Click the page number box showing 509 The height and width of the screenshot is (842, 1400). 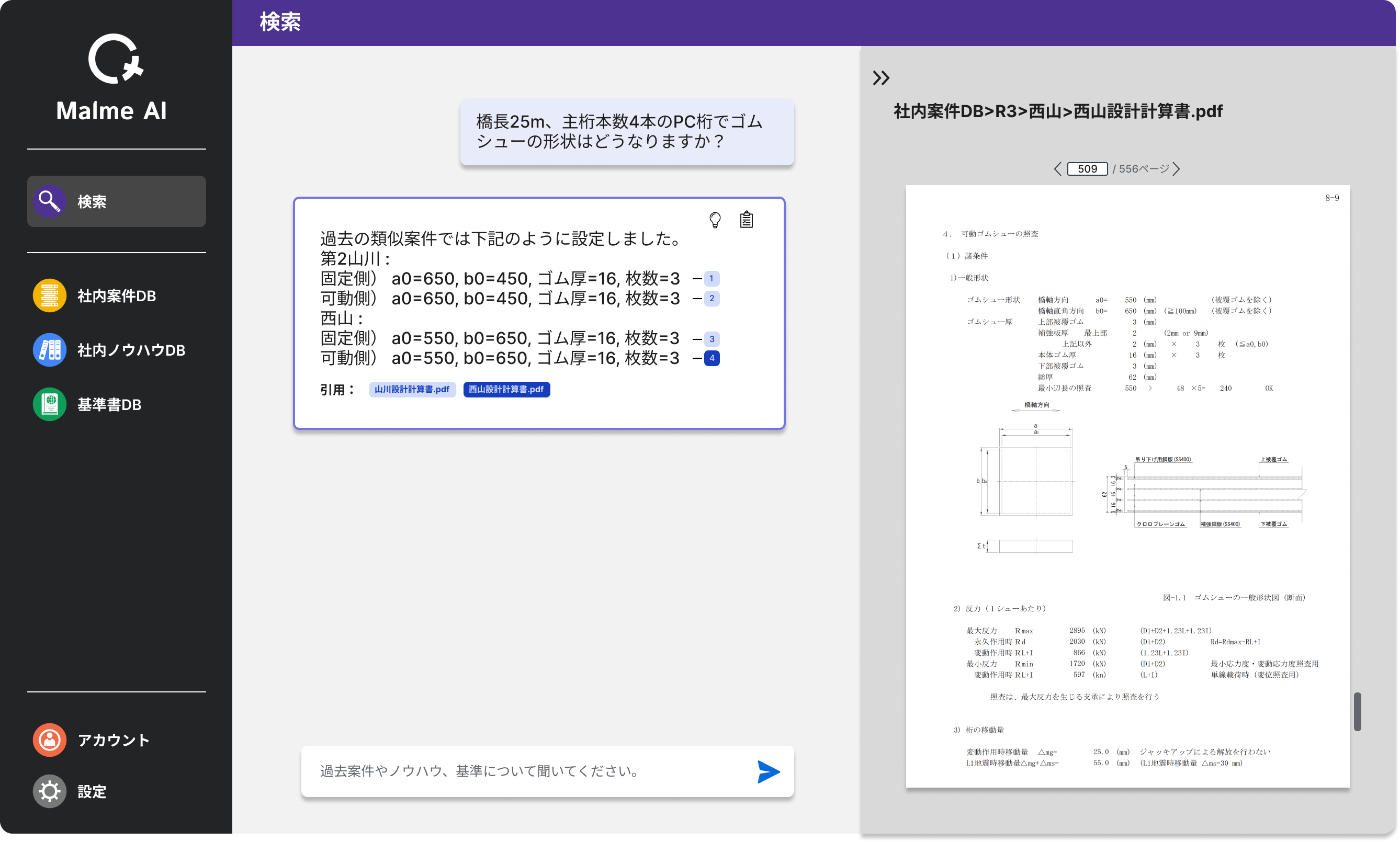click(1087, 169)
